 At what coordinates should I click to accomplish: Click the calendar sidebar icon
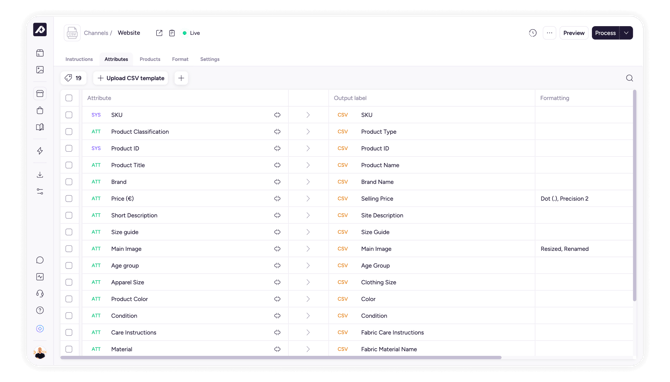[x=40, y=53]
